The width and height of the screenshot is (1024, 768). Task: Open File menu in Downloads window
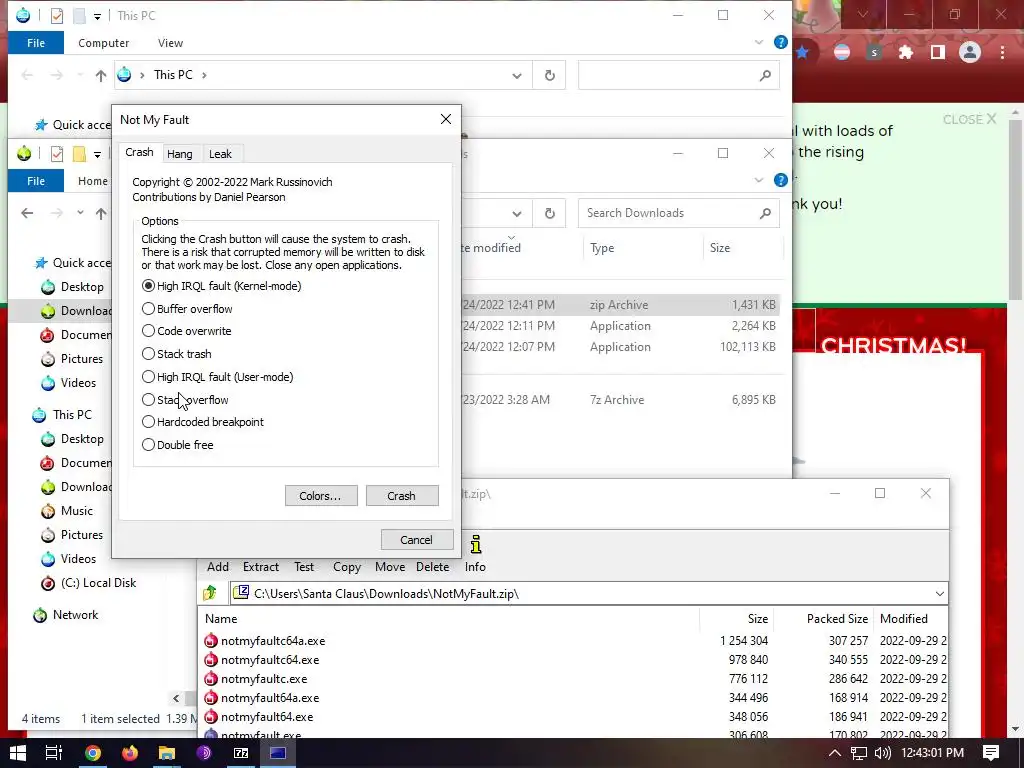point(36,181)
